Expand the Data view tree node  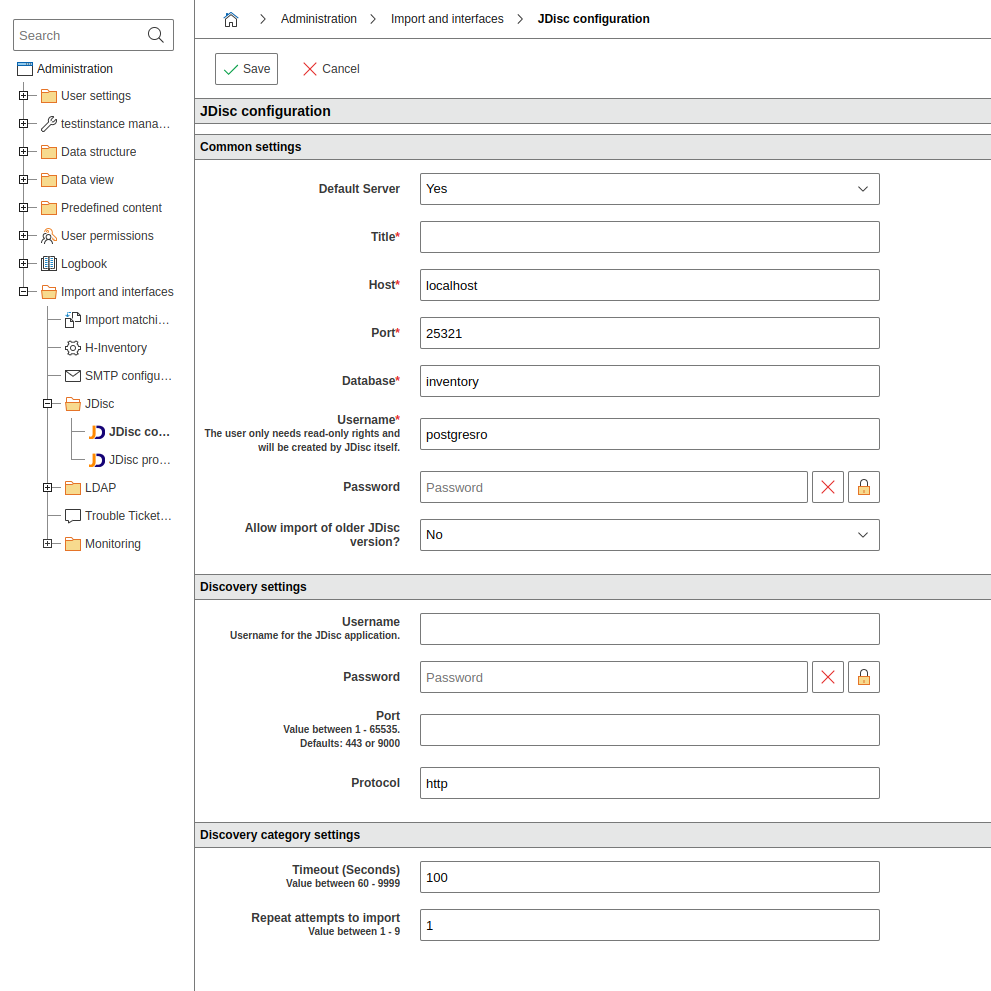(x=23, y=179)
